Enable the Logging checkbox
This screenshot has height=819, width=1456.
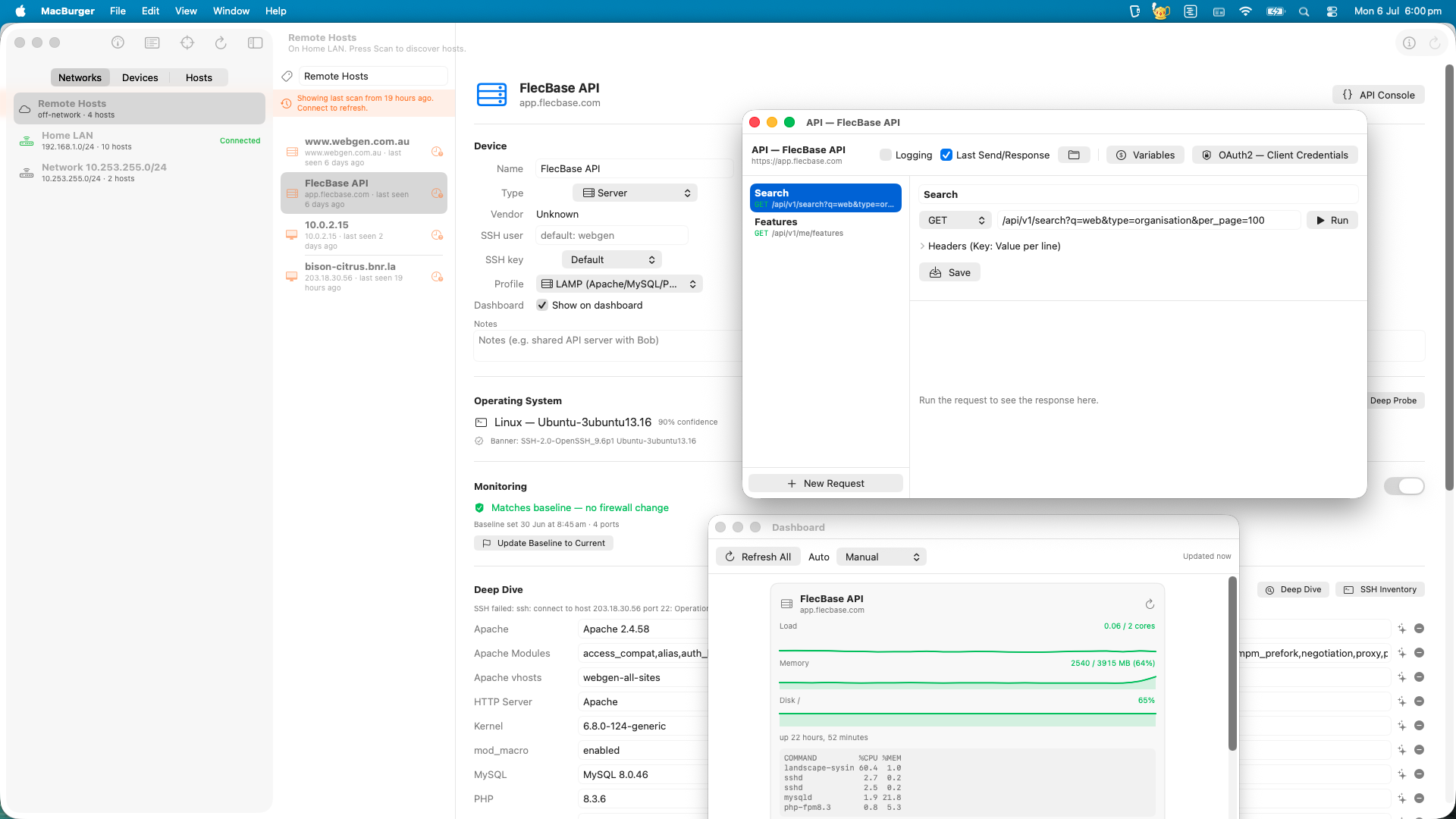pyautogui.click(x=886, y=155)
